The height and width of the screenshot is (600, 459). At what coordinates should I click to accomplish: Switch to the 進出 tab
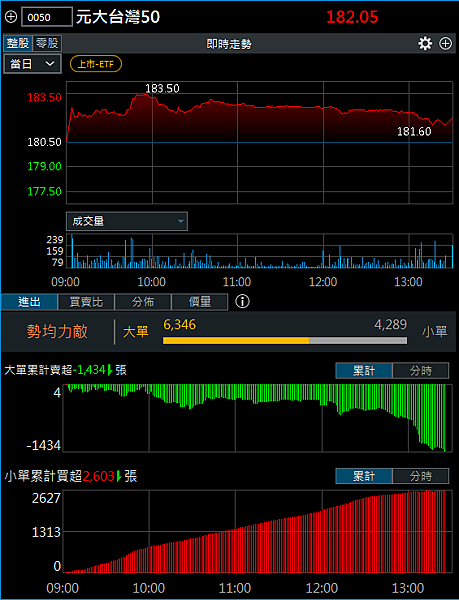[29, 302]
